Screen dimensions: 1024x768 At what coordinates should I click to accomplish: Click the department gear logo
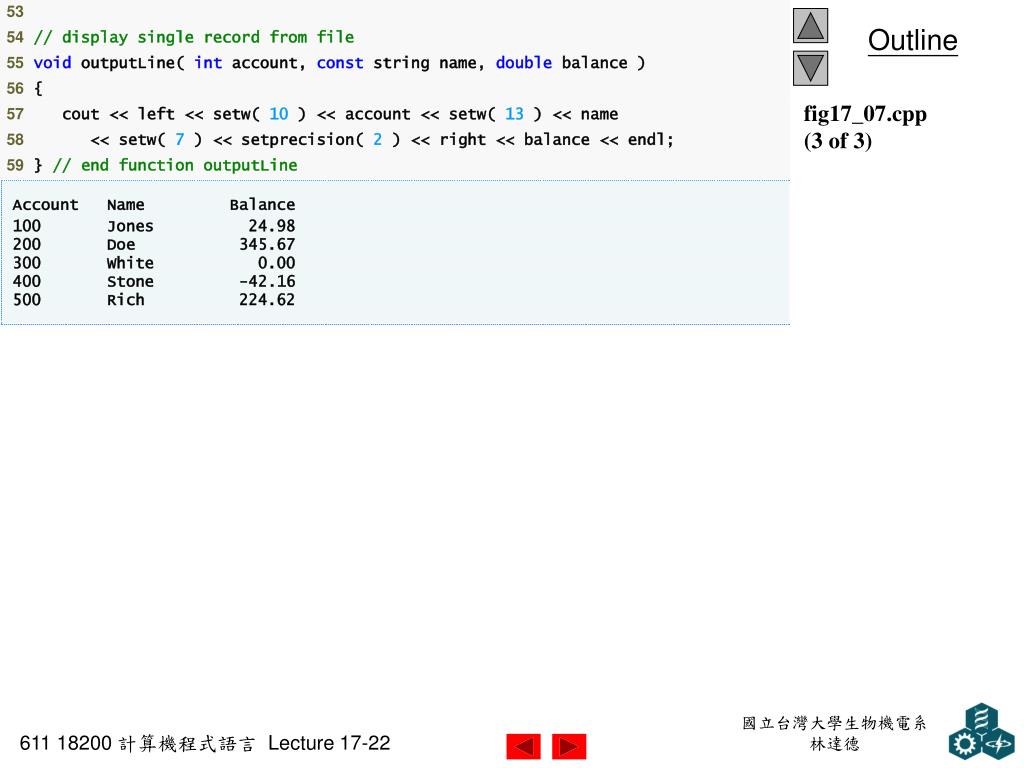pos(982,731)
